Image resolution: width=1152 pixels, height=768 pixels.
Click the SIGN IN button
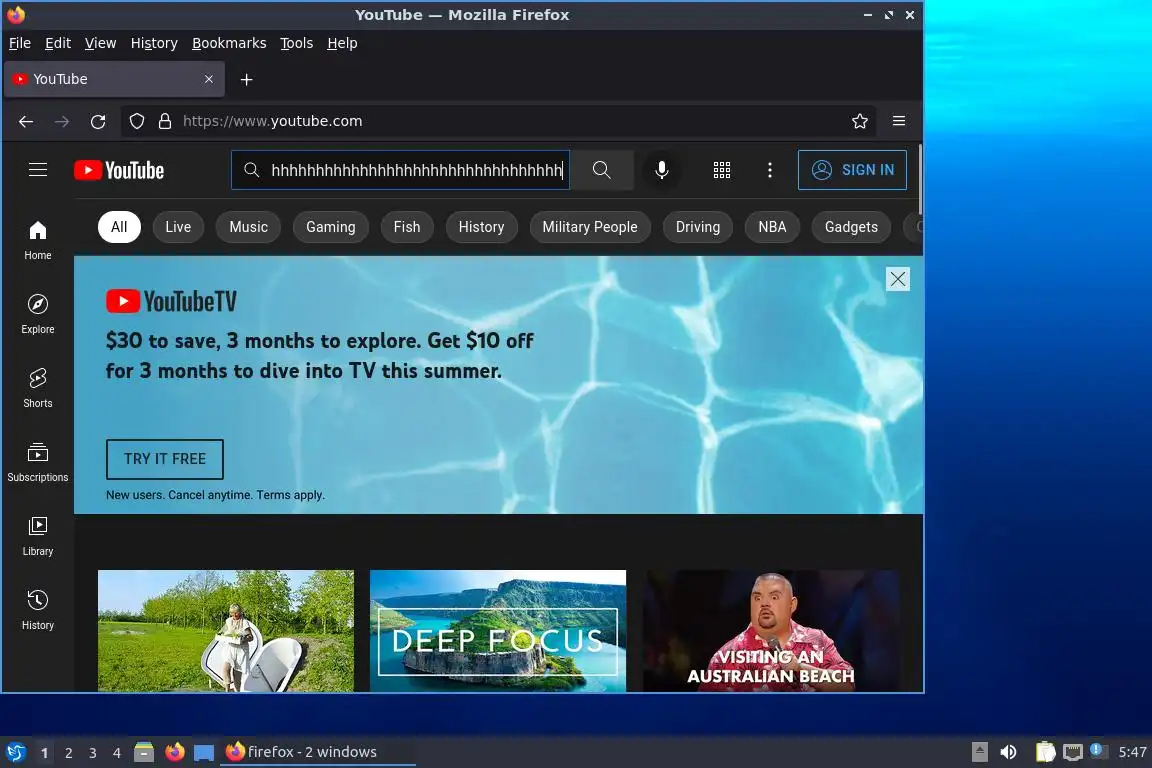tap(852, 170)
